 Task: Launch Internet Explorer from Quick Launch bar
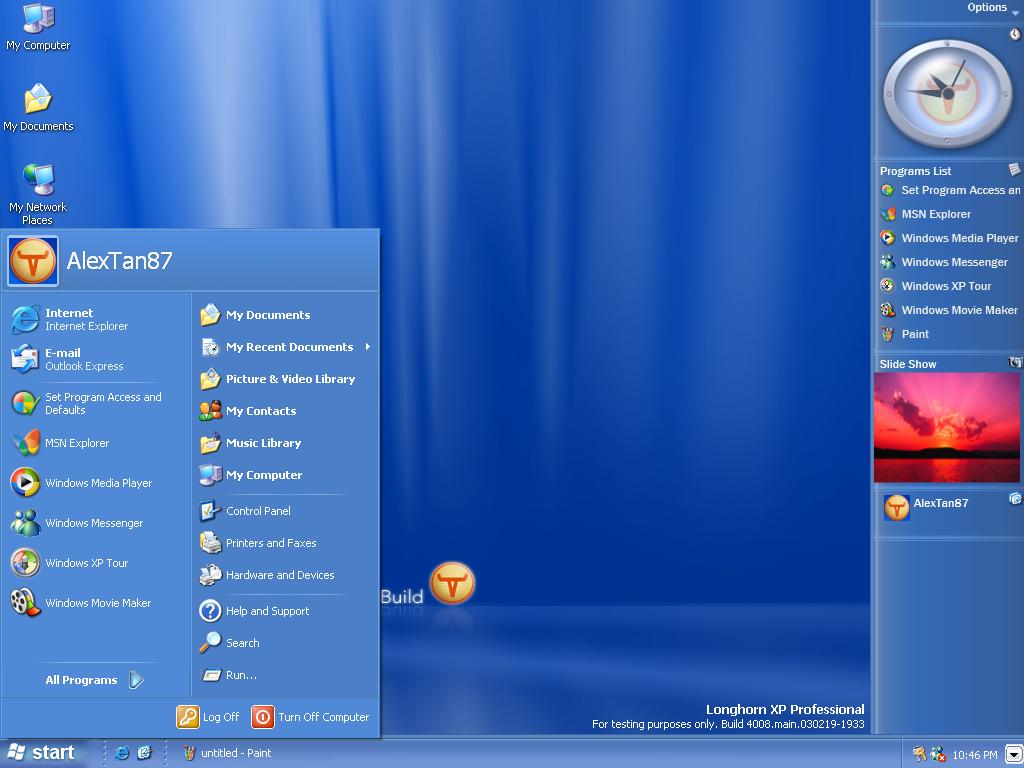[x=121, y=753]
